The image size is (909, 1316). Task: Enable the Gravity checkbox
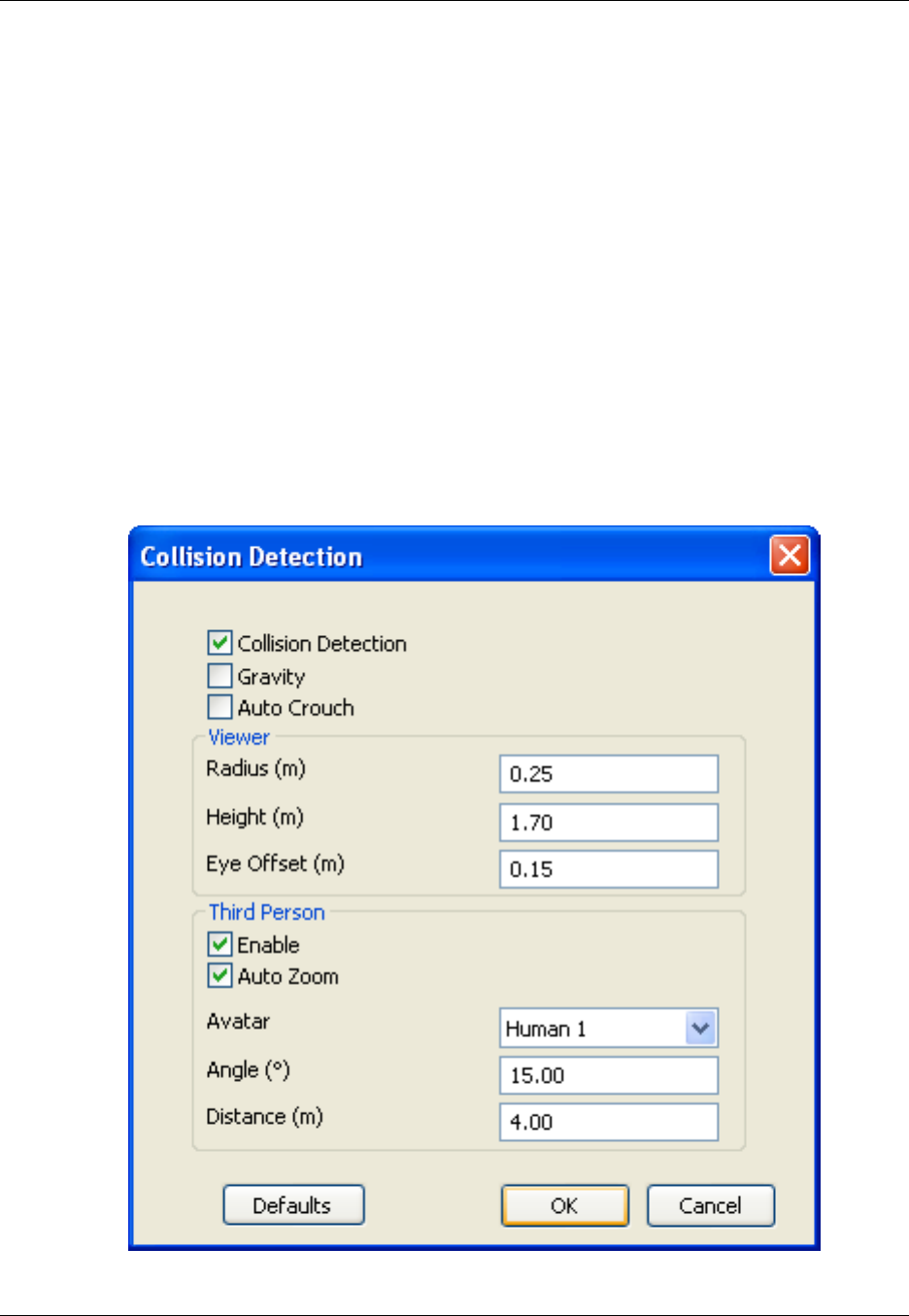tap(220, 676)
